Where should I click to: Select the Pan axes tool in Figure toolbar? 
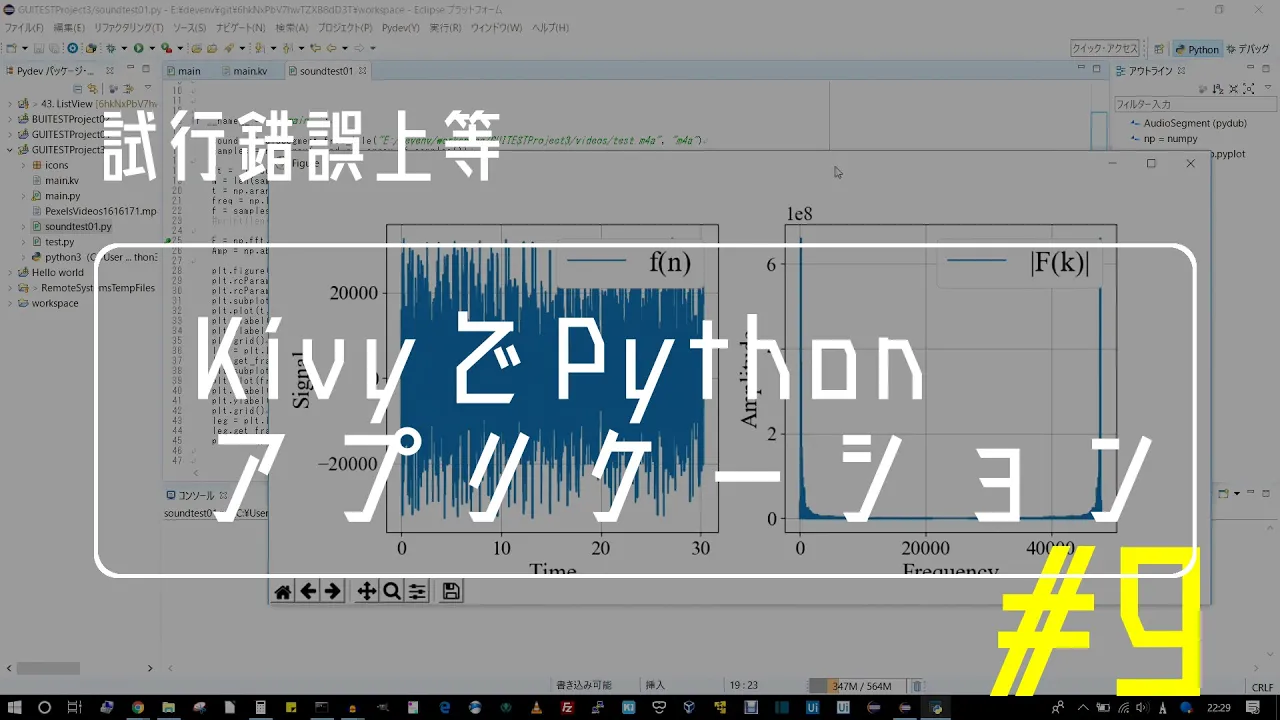(367, 592)
